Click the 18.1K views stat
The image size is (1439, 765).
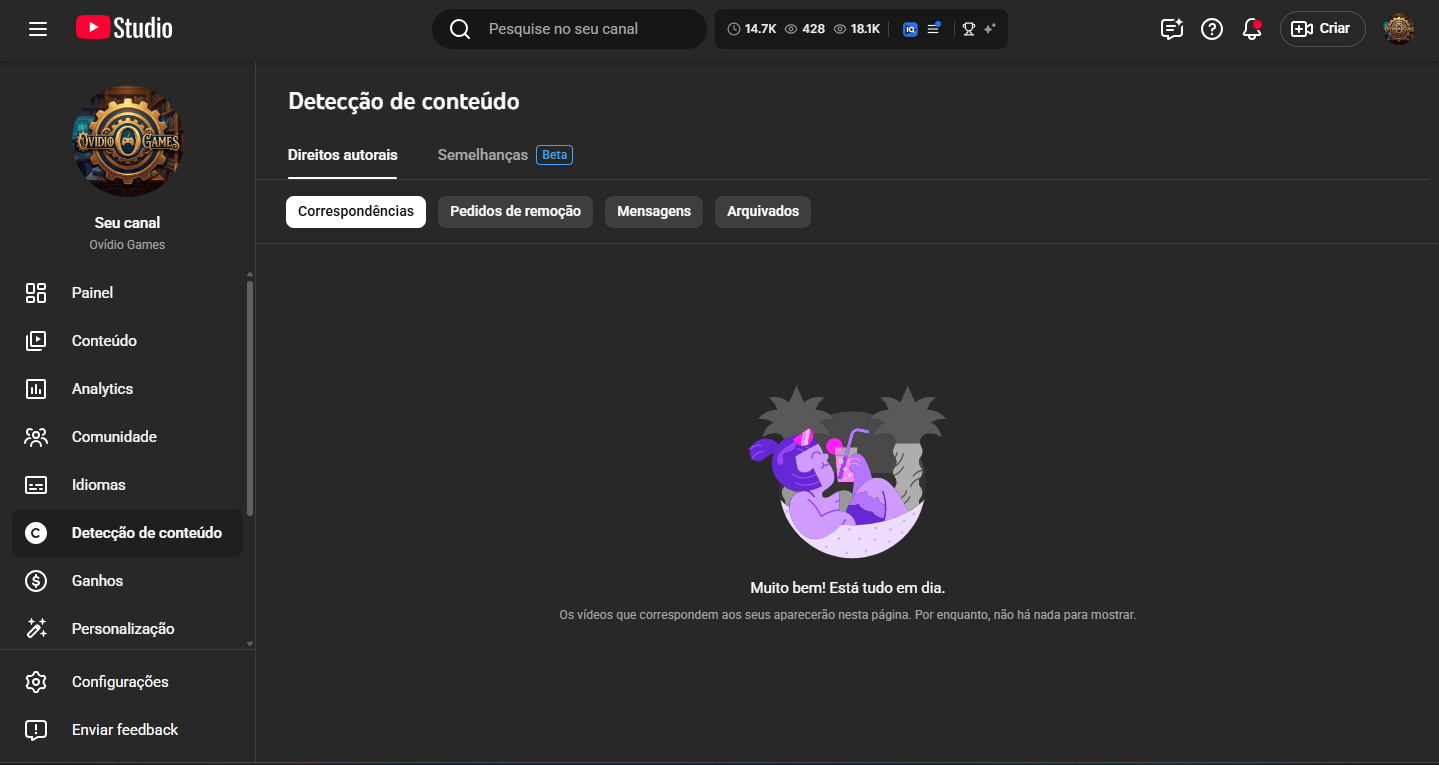coord(857,29)
